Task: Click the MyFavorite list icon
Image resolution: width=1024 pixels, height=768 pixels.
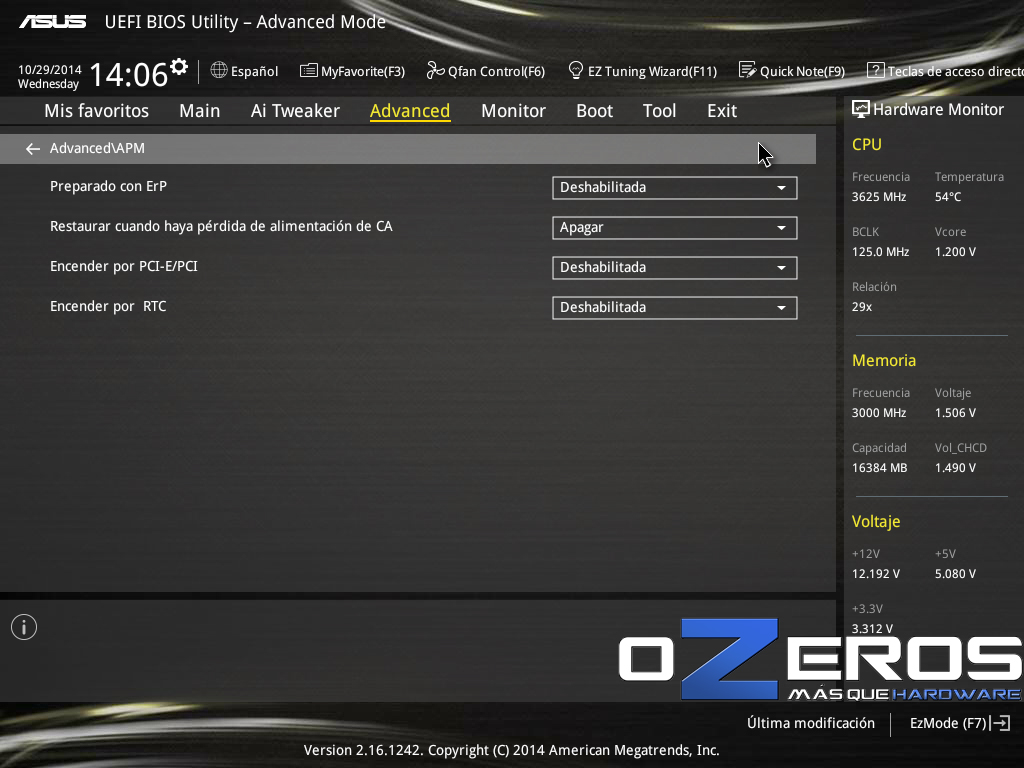Action: point(308,71)
